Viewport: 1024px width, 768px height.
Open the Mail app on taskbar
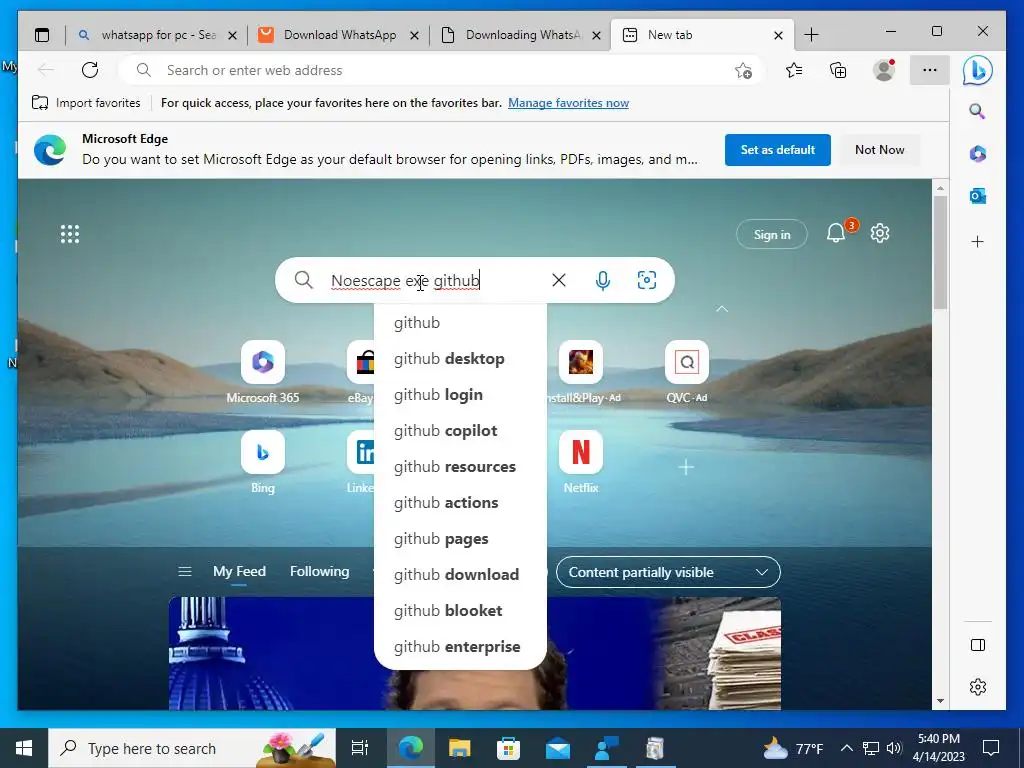pyautogui.click(x=558, y=748)
